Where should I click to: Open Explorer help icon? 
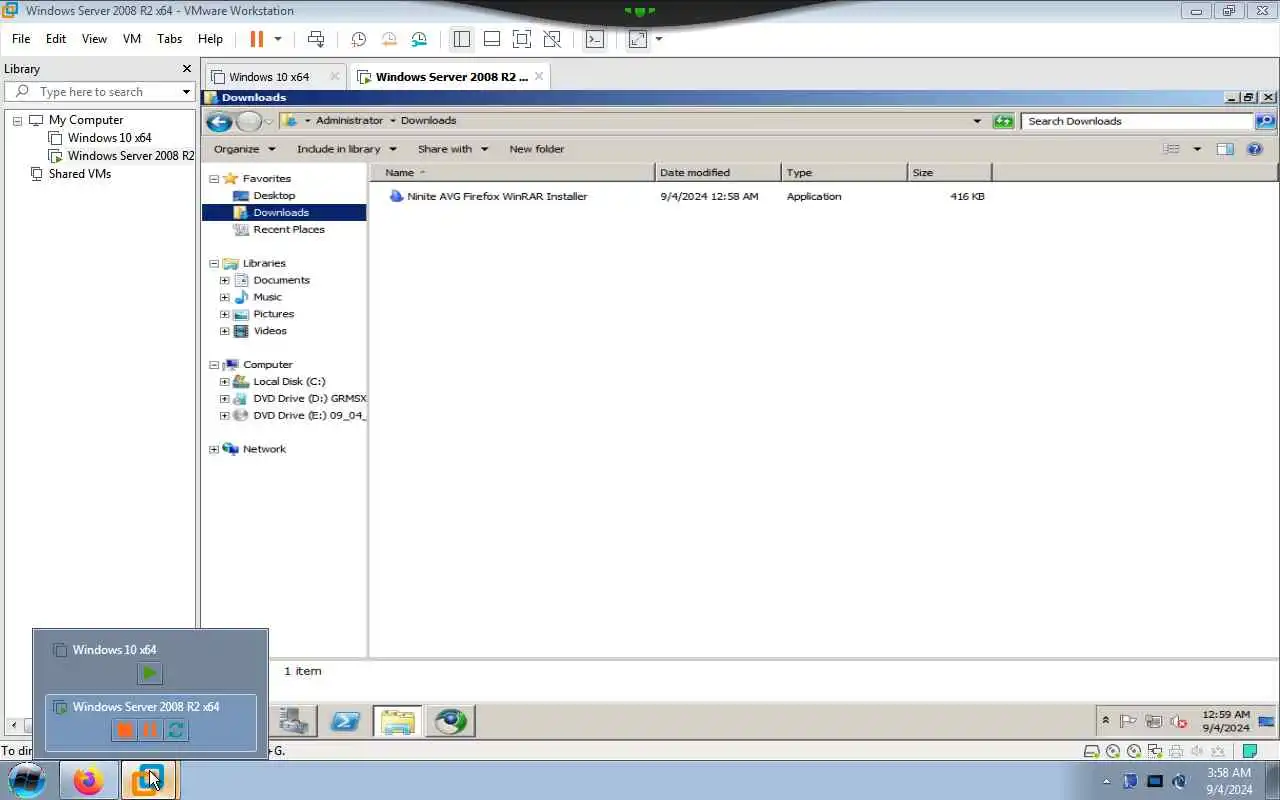[1255, 149]
